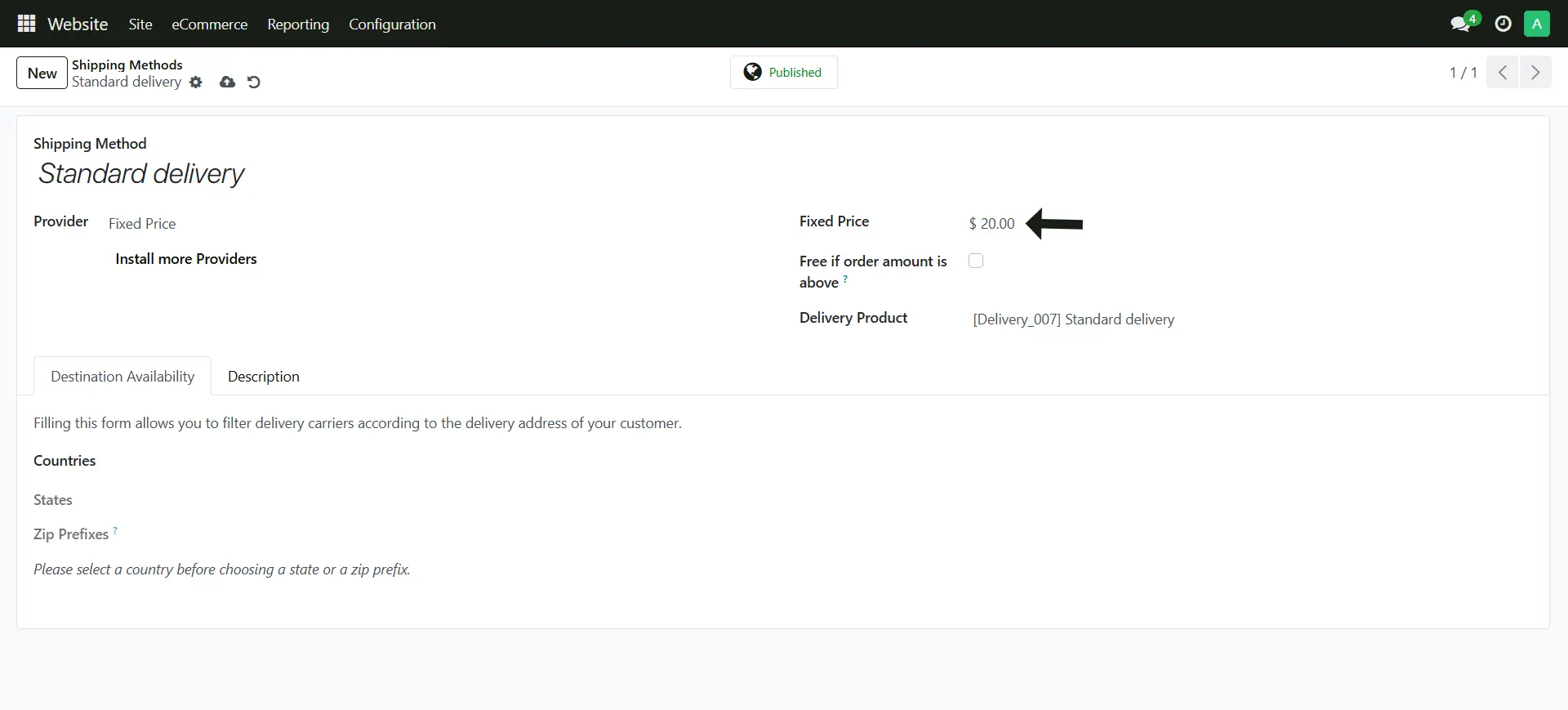
Task: Discard changes with the undo icon
Action: pos(254,82)
